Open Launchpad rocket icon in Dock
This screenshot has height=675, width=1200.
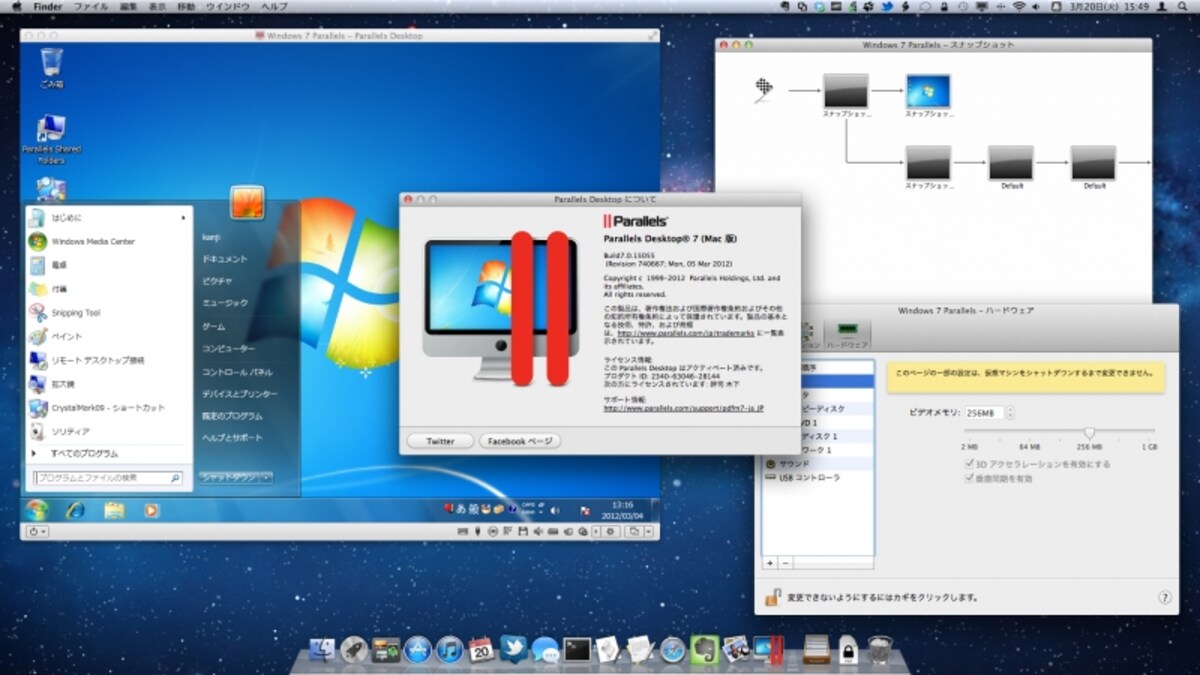pyautogui.click(x=353, y=650)
